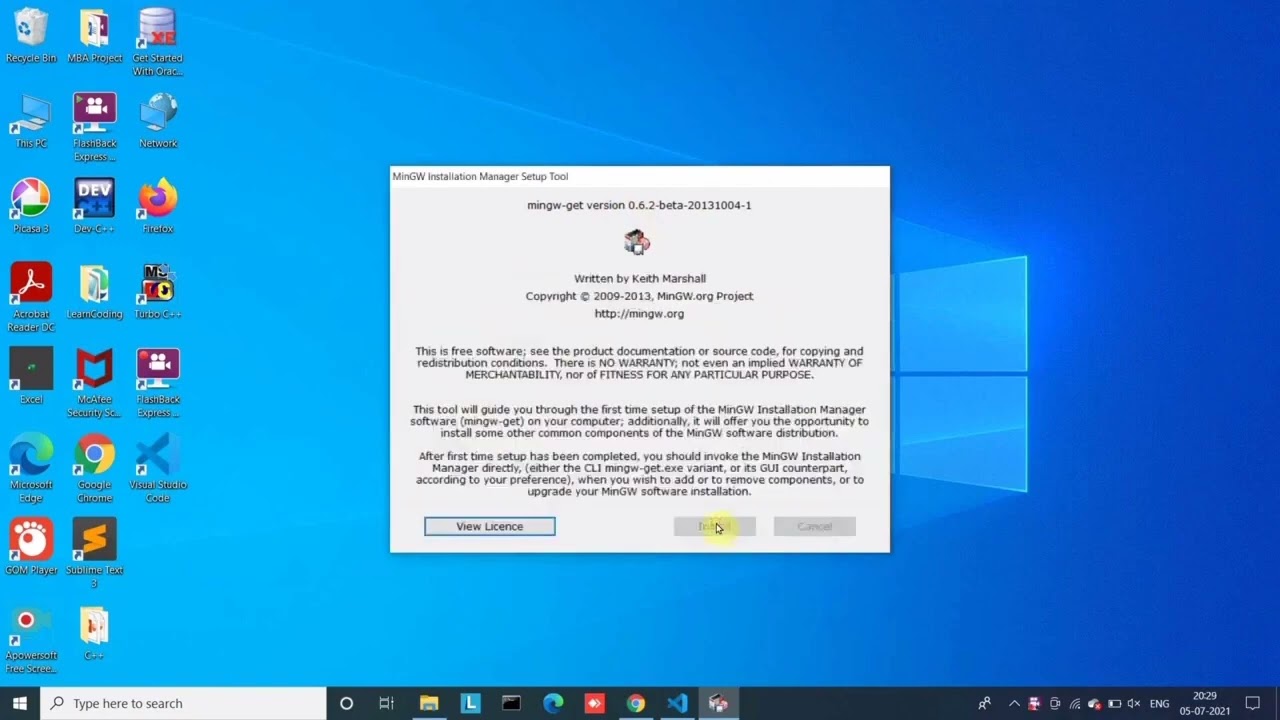
Task: Click MinGW installer taskbar icon
Action: (x=718, y=703)
